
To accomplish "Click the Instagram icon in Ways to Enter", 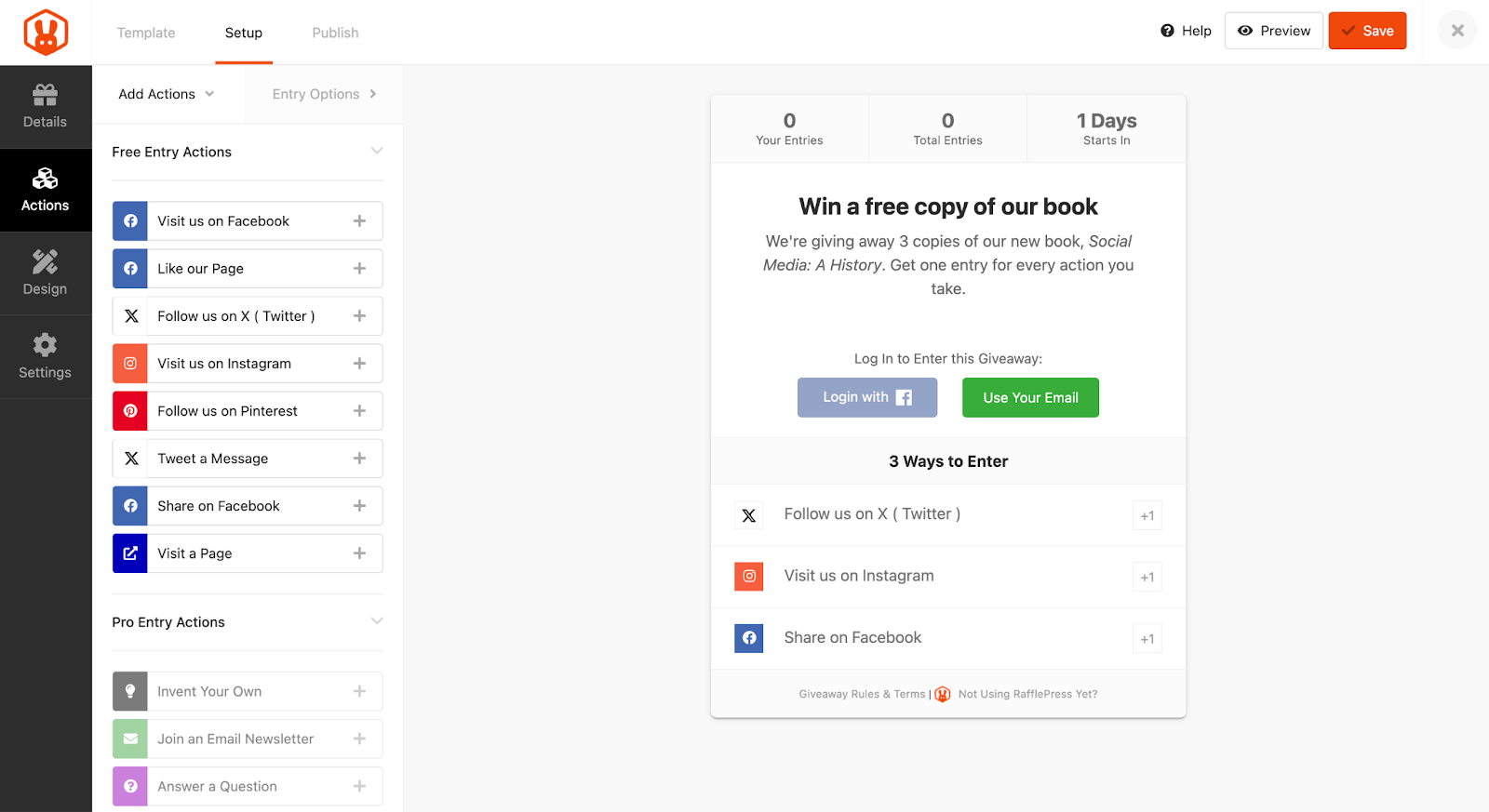I will click(x=749, y=577).
